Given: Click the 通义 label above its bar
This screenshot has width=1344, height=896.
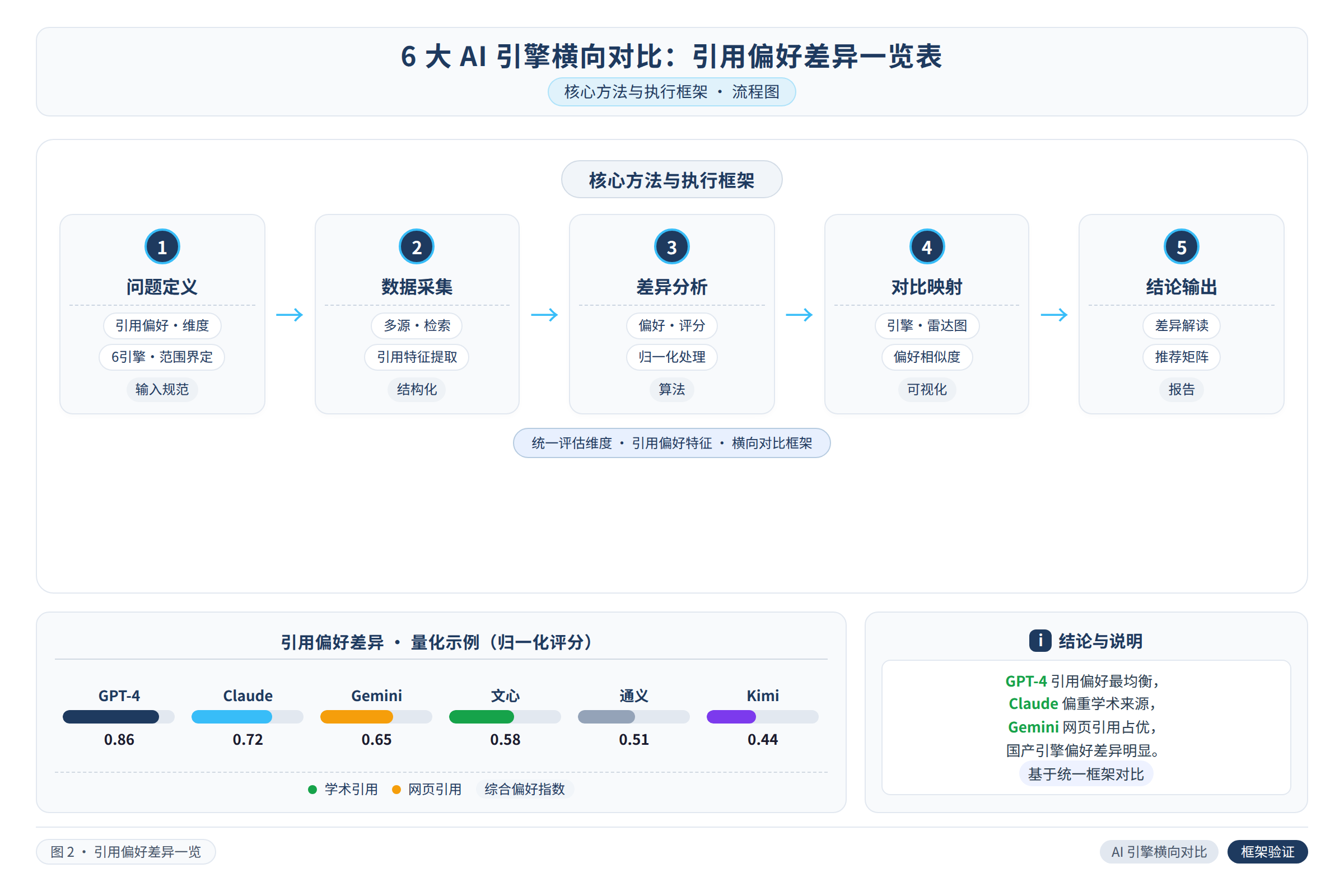Looking at the screenshot, I should 634,696.
